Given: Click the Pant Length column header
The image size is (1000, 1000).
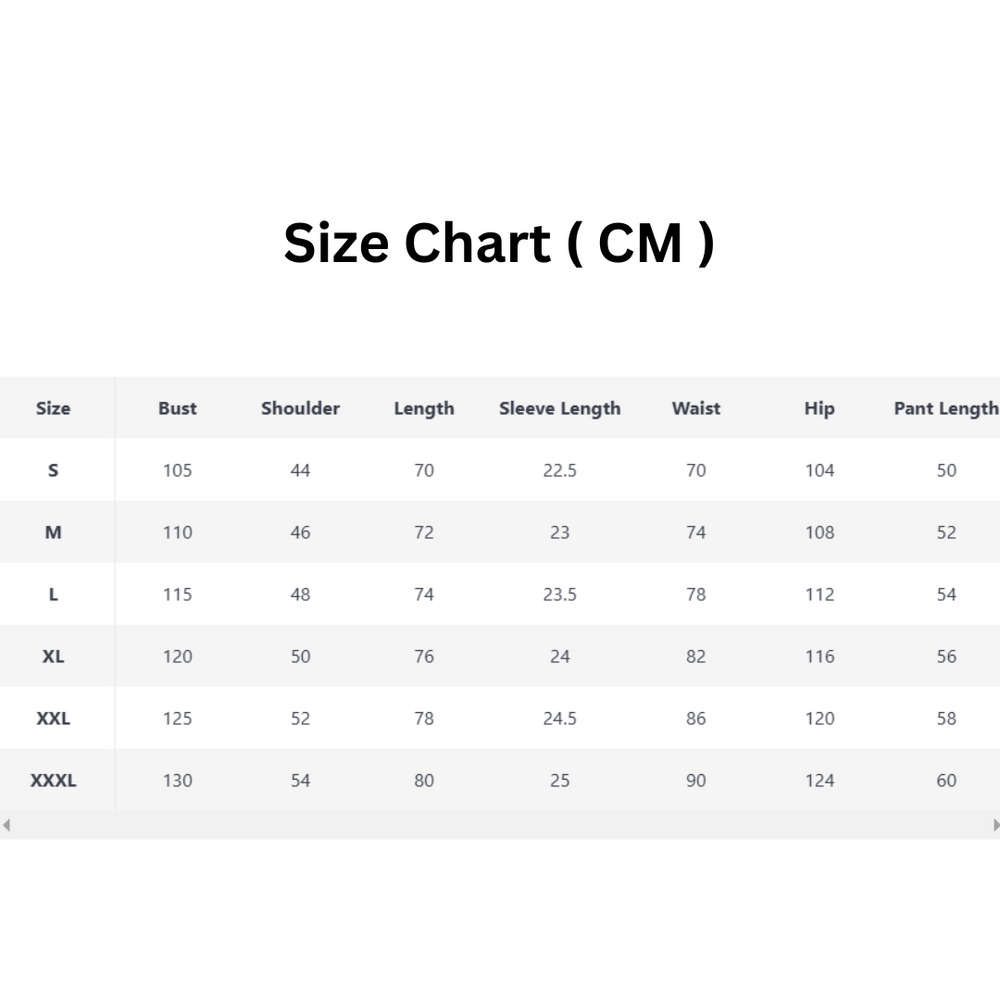Looking at the screenshot, I should [945, 408].
